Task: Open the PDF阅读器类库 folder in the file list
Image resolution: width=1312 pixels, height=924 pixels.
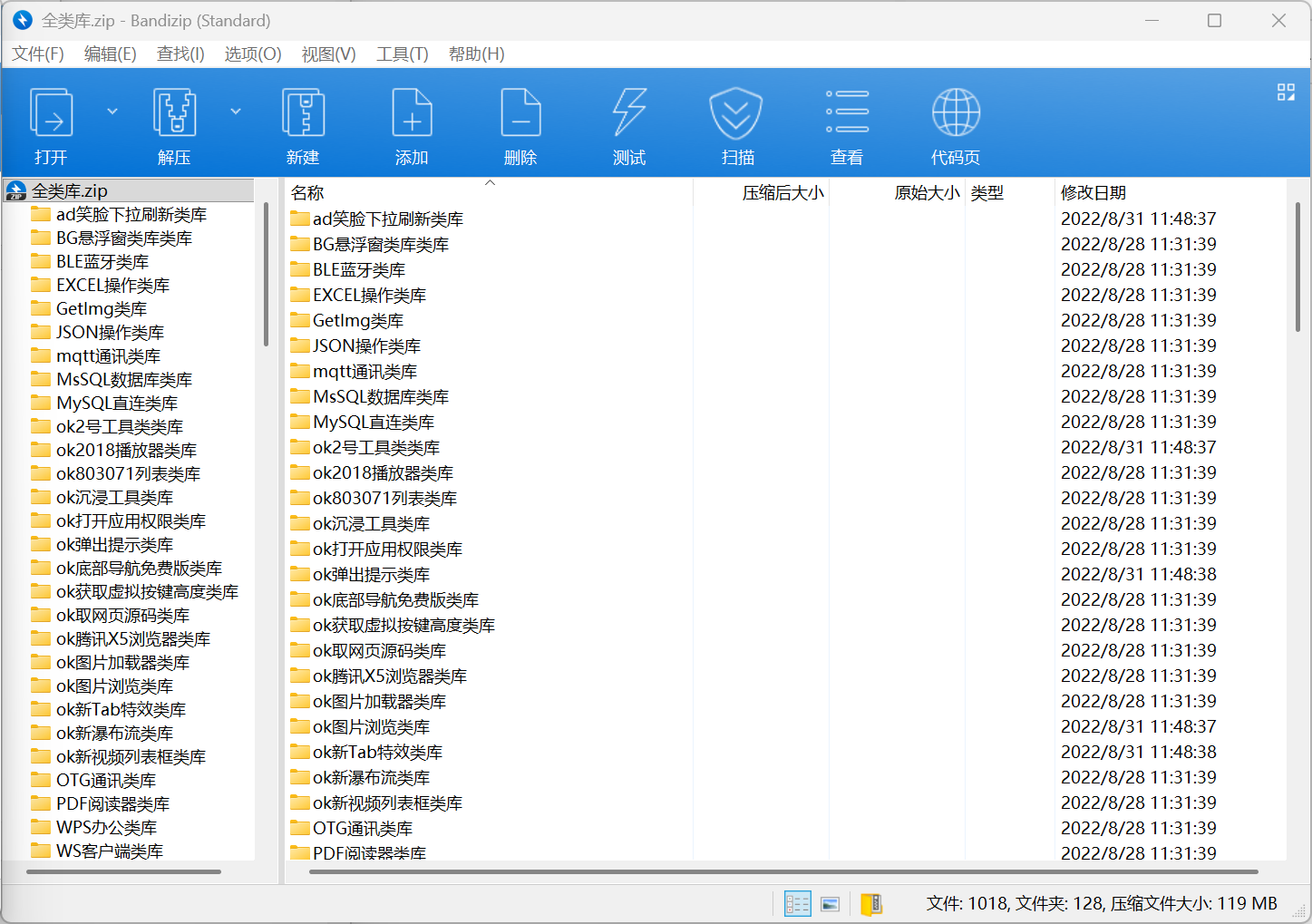Action: (366, 852)
